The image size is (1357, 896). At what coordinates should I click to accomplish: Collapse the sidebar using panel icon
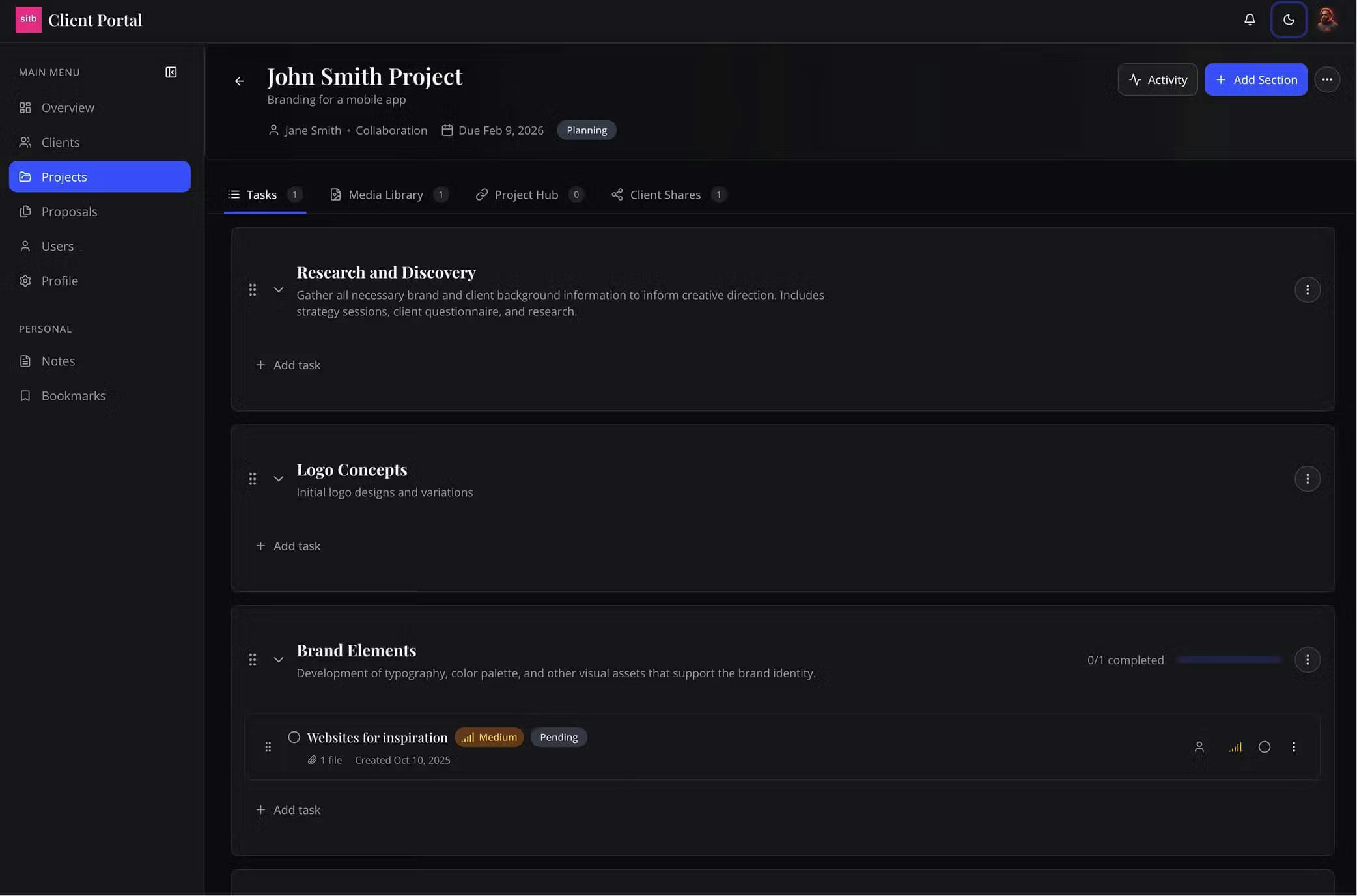click(171, 72)
